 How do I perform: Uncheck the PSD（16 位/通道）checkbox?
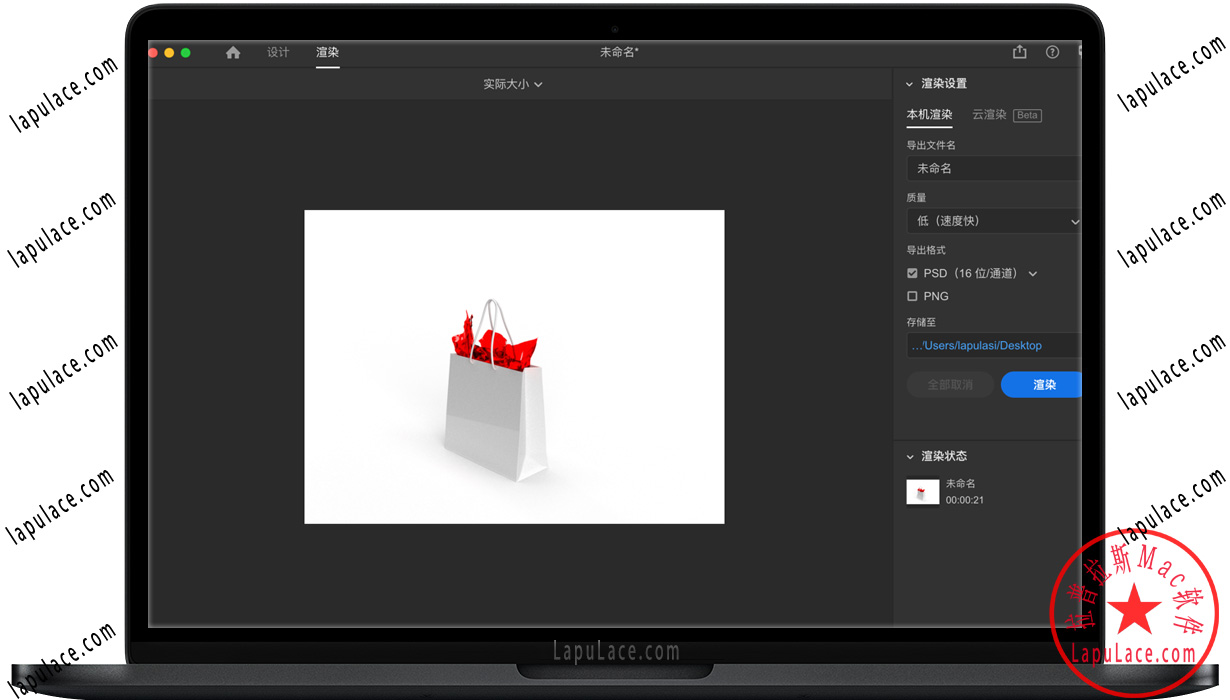pos(912,272)
